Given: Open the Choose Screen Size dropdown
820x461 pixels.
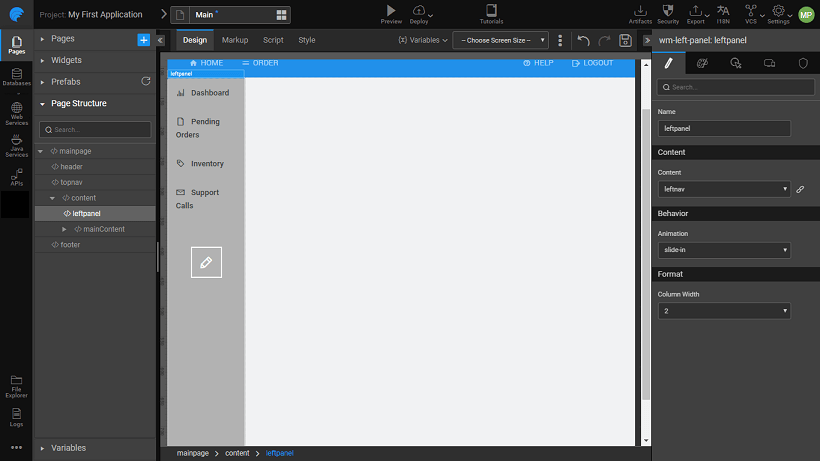Looking at the screenshot, I should tap(500, 40).
